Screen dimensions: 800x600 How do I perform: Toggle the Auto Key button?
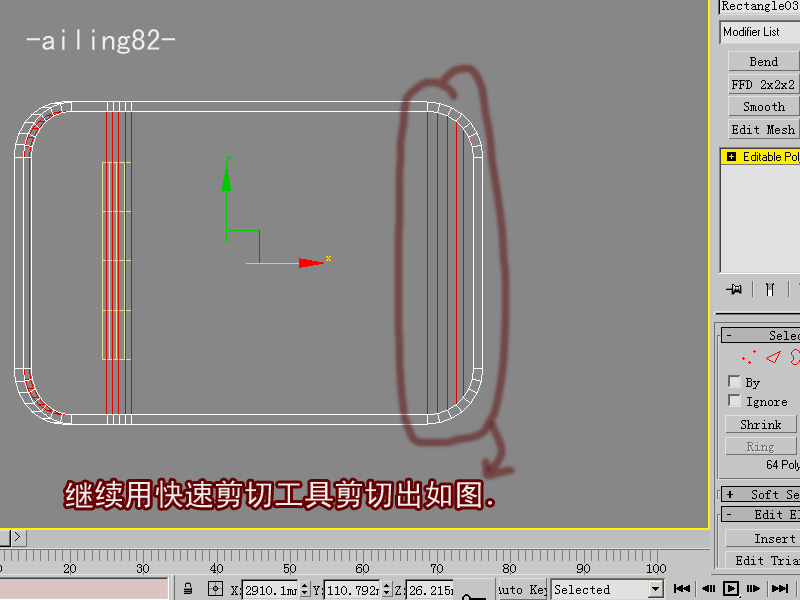coord(522,589)
